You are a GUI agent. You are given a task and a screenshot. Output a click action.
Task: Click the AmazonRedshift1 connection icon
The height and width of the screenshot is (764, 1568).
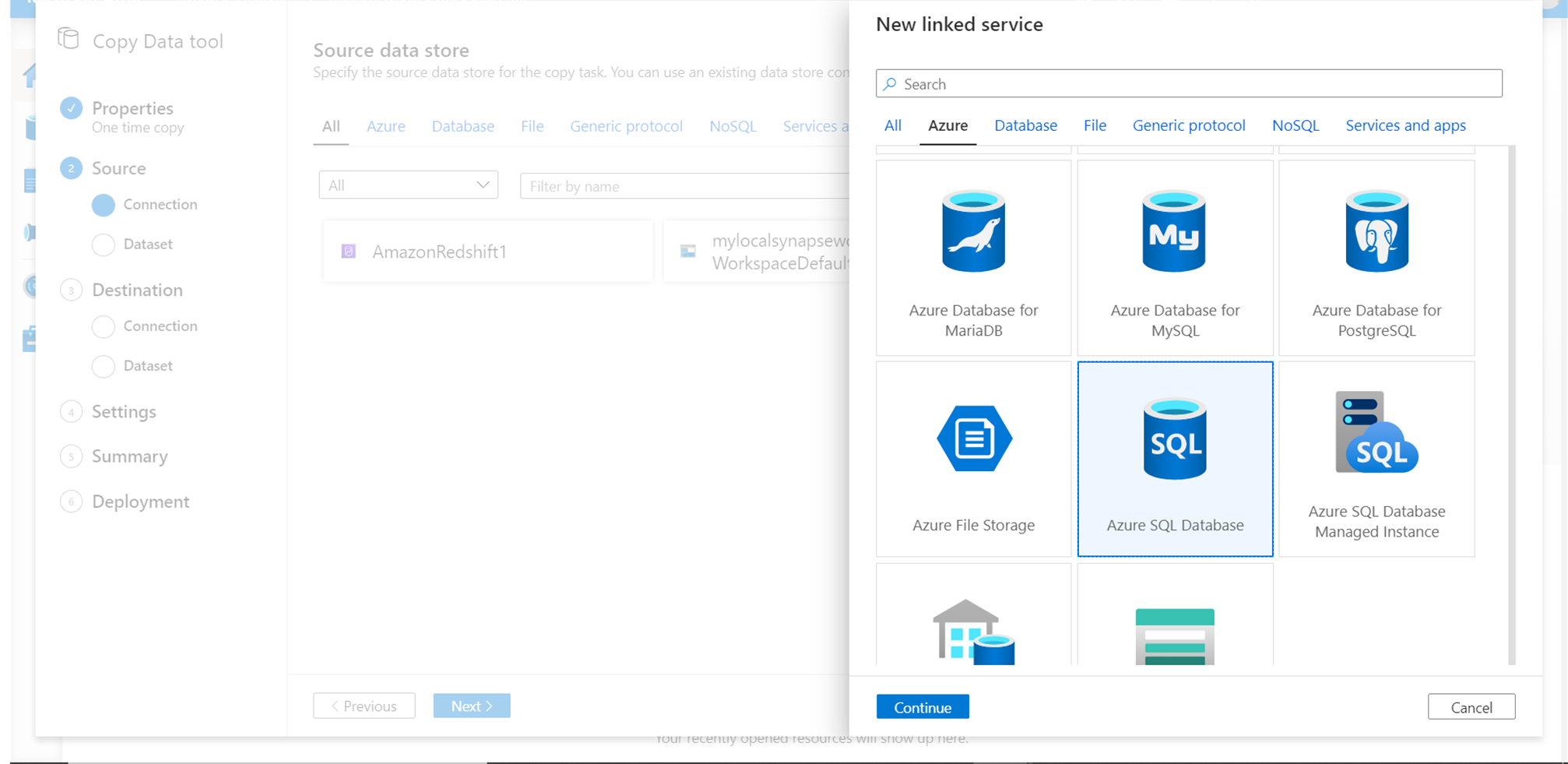(x=349, y=251)
